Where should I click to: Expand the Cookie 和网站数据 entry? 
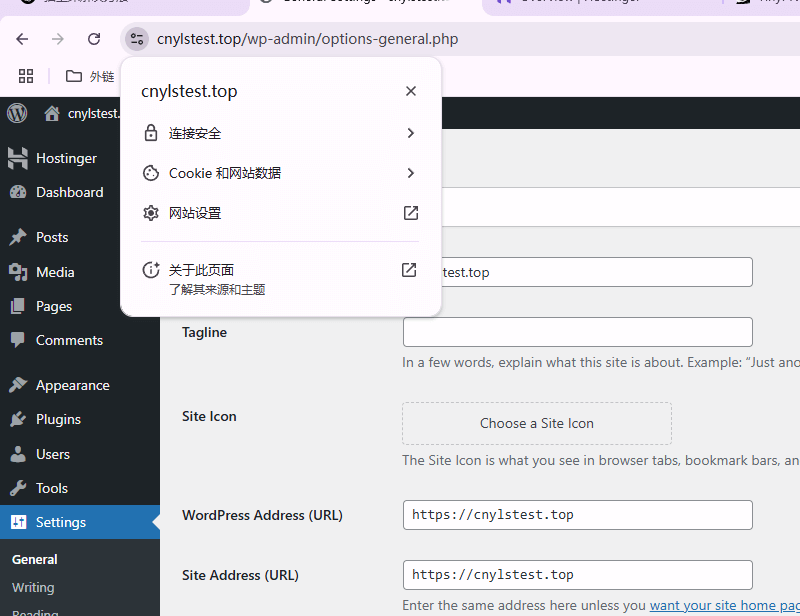[x=280, y=173]
